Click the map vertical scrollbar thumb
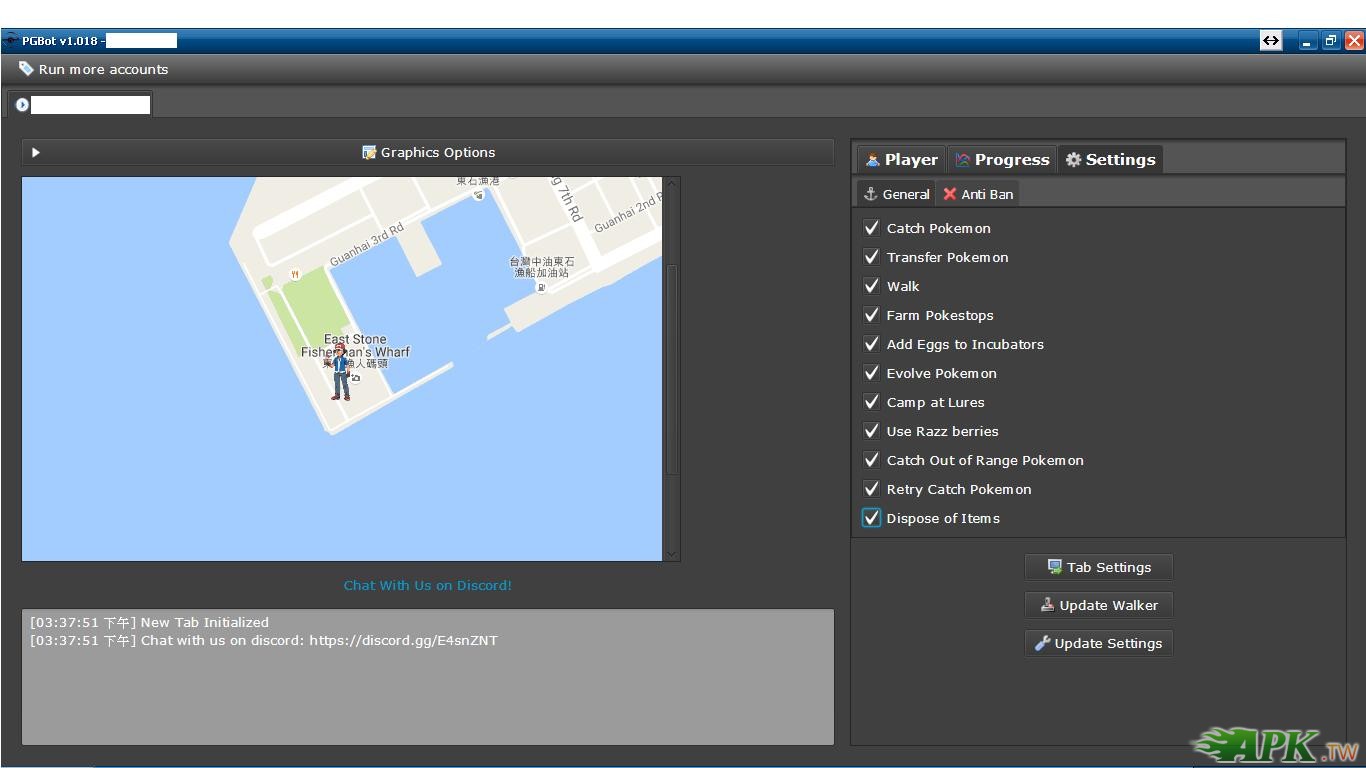The width and height of the screenshot is (1366, 768). pyautogui.click(x=672, y=370)
